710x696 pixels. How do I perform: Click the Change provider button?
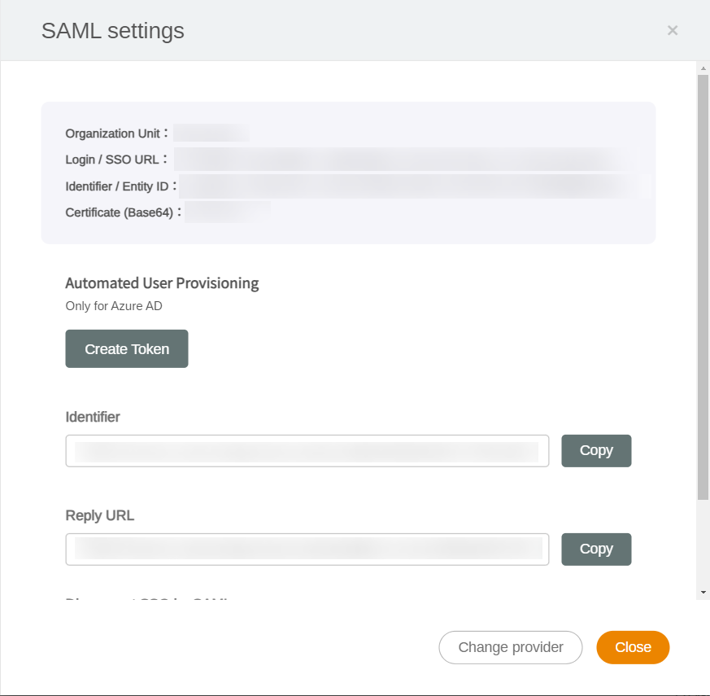point(510,647)
